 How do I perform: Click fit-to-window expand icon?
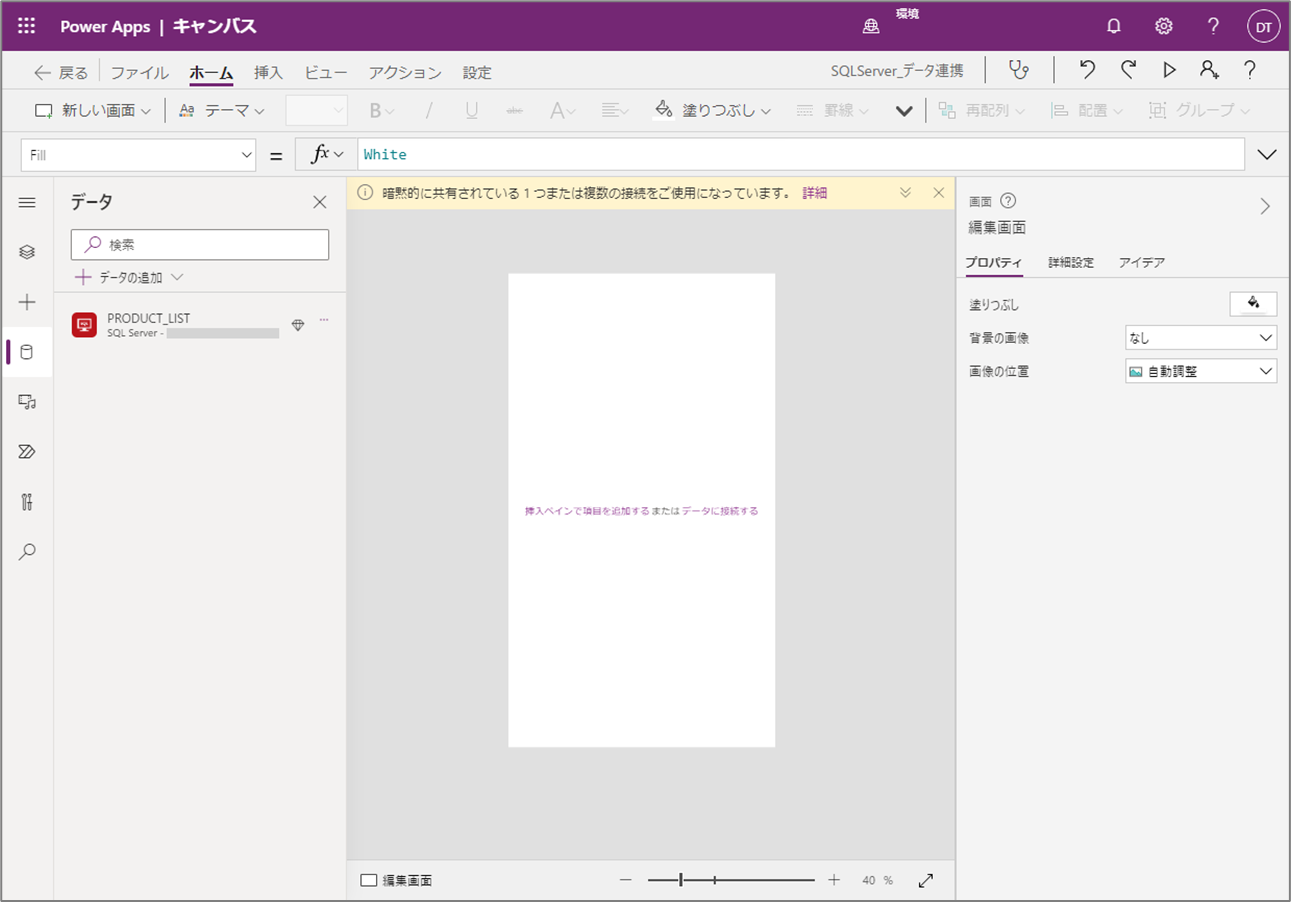pos(926,880)
